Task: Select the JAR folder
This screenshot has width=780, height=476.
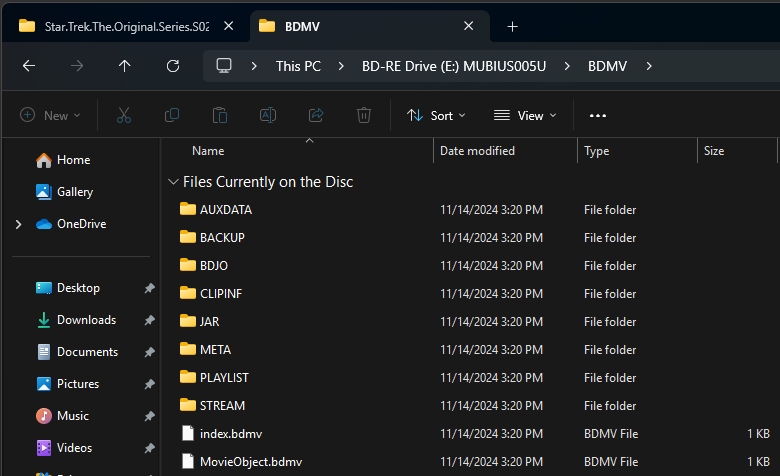Action: pyautogui.click(x=209, y=322)
